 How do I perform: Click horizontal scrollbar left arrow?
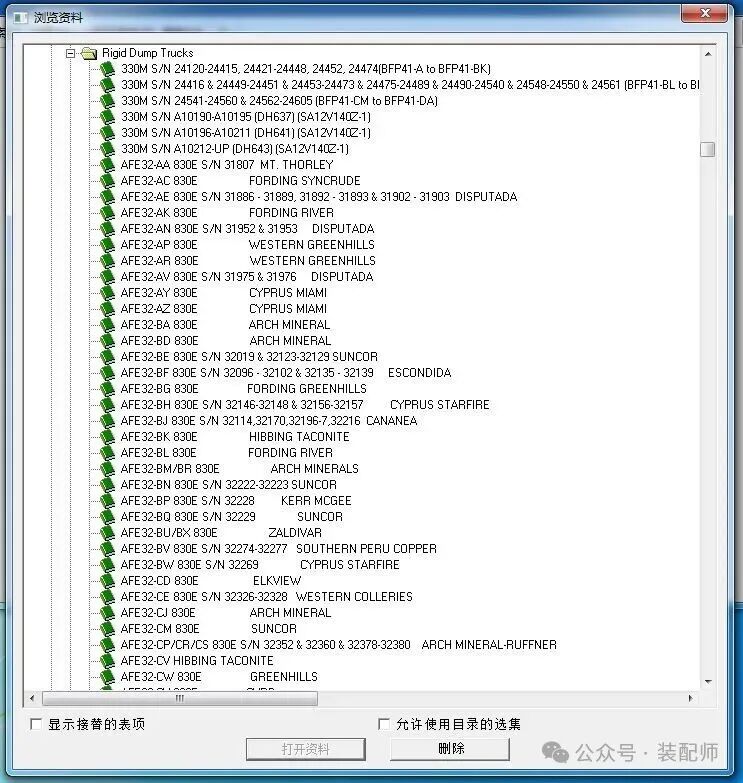pyautogui.click(x=32, y=698)
